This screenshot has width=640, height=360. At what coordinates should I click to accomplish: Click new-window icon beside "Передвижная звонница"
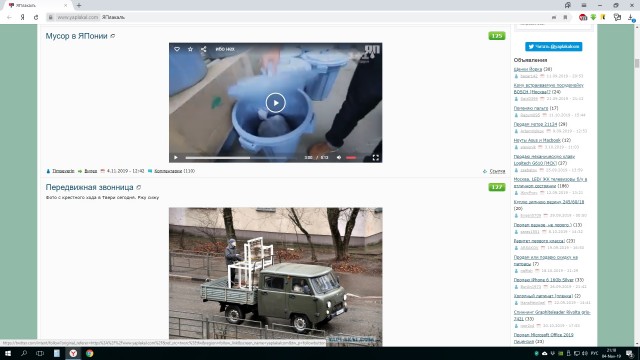(139, 187)
